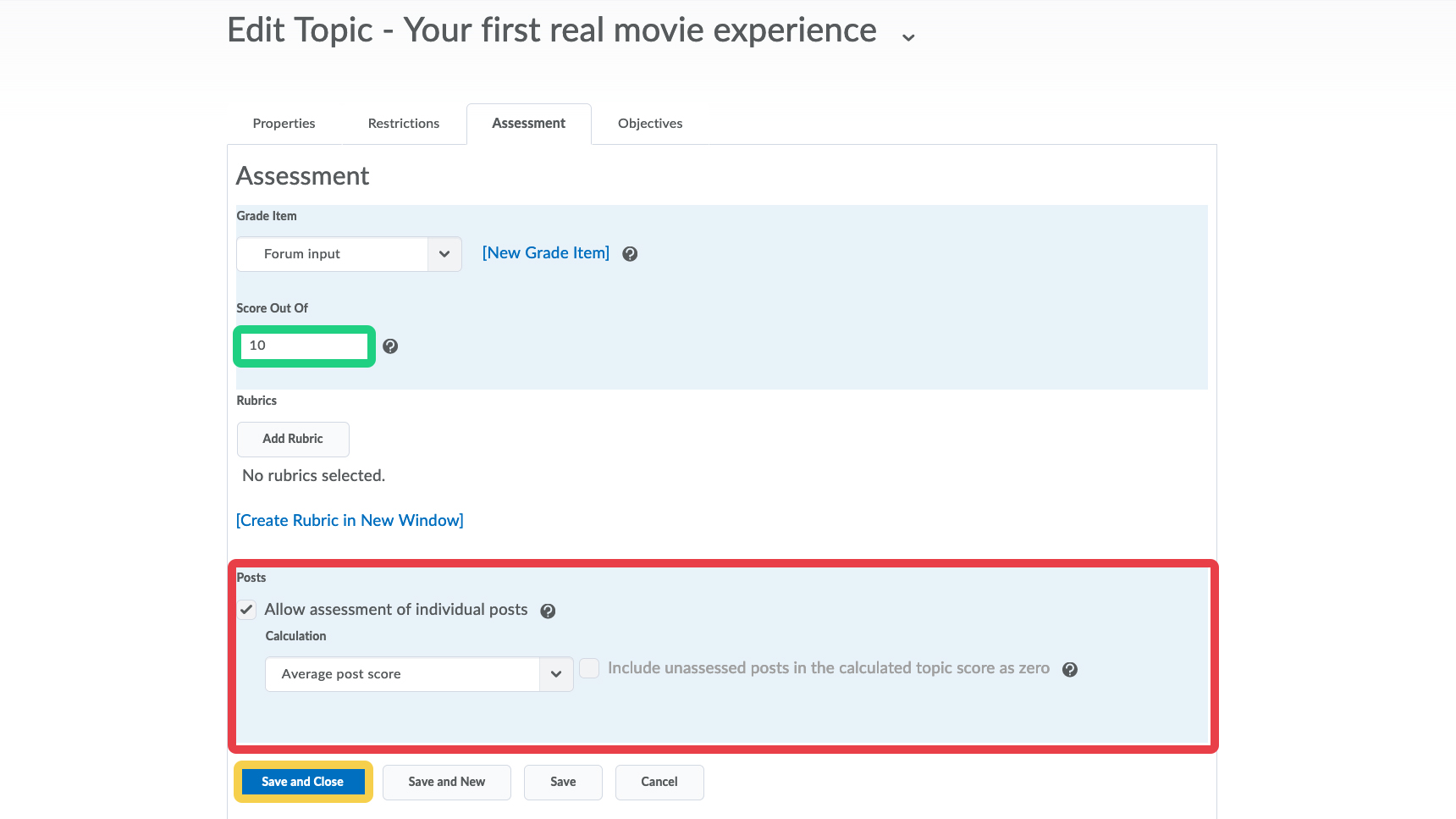Choose Save and New
This screenshot has height=819, width=1456.
[x=447, y=783]
